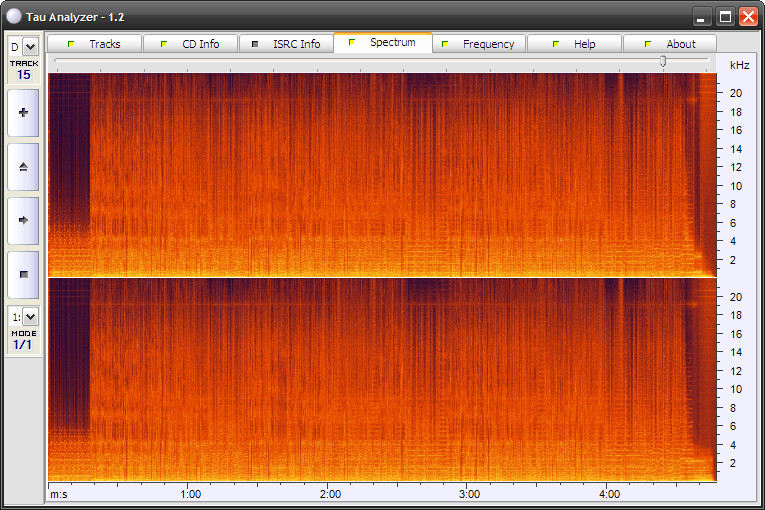The width and height of the screenshot is (765, 510).
Task: Click the Tau Analyzer title bar icon
Action: click(14, 16)
